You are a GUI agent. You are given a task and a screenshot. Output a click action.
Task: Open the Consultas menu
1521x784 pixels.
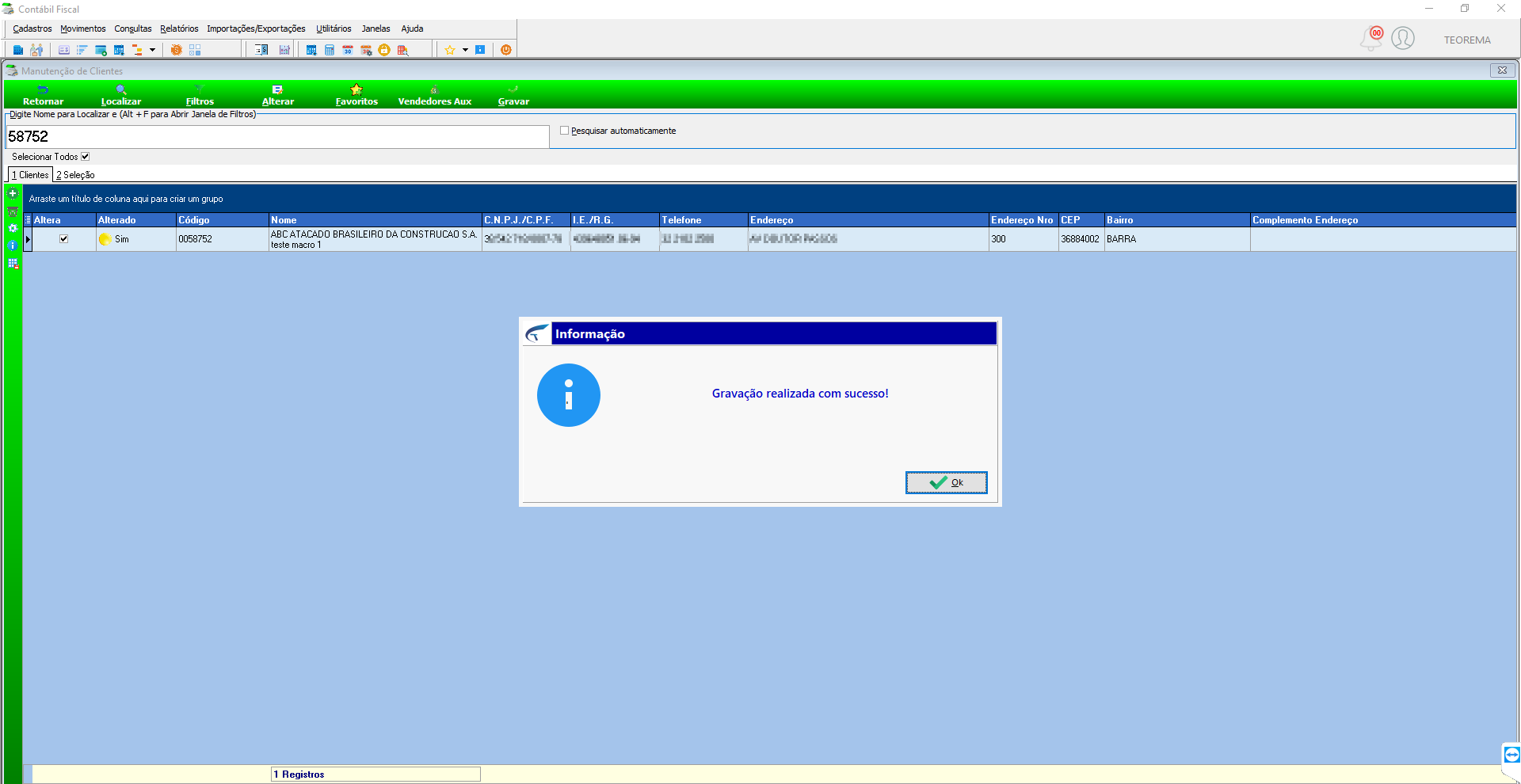[133, 29]
